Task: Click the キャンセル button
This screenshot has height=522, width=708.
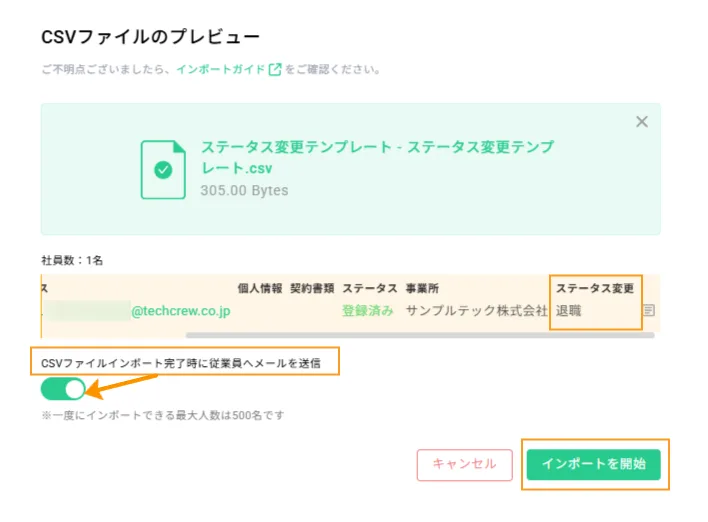Action: [465, 464]
